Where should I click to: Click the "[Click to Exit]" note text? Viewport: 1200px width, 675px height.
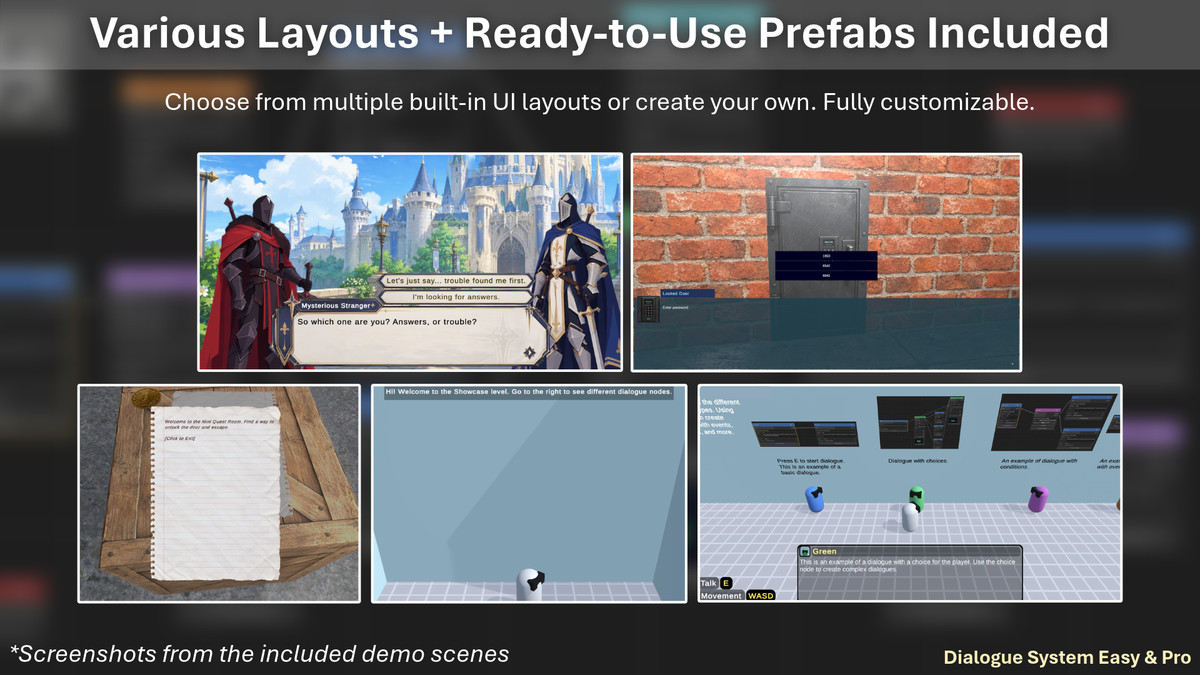(x=180, y=440)
